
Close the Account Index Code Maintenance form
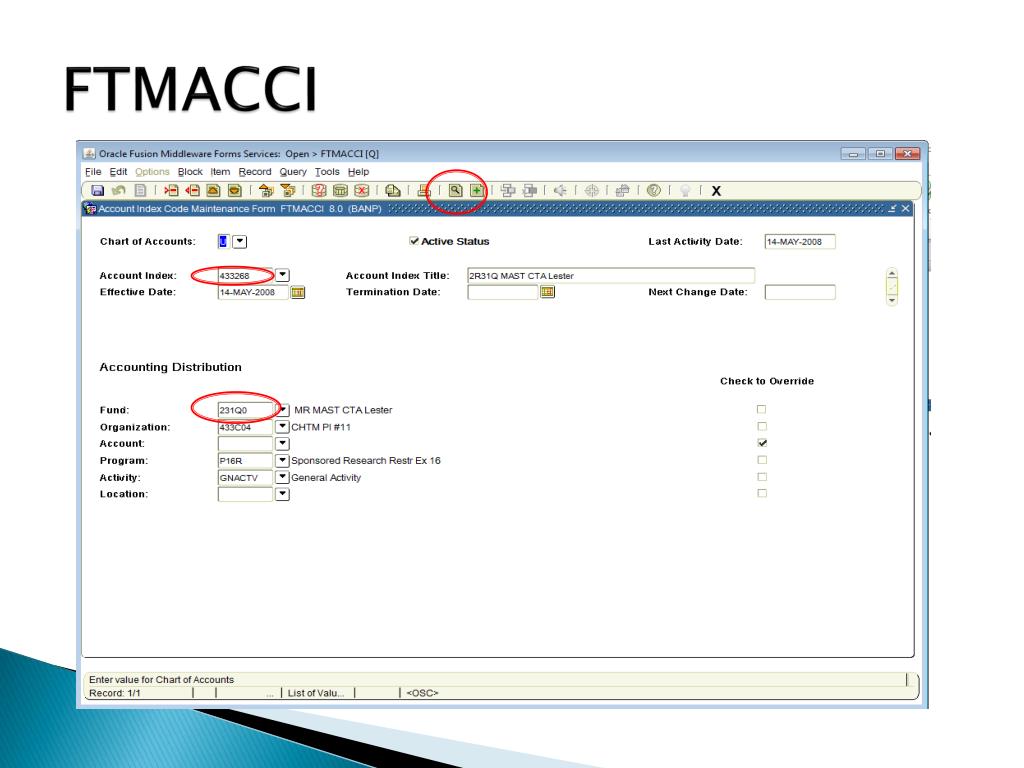coord(905,208)
